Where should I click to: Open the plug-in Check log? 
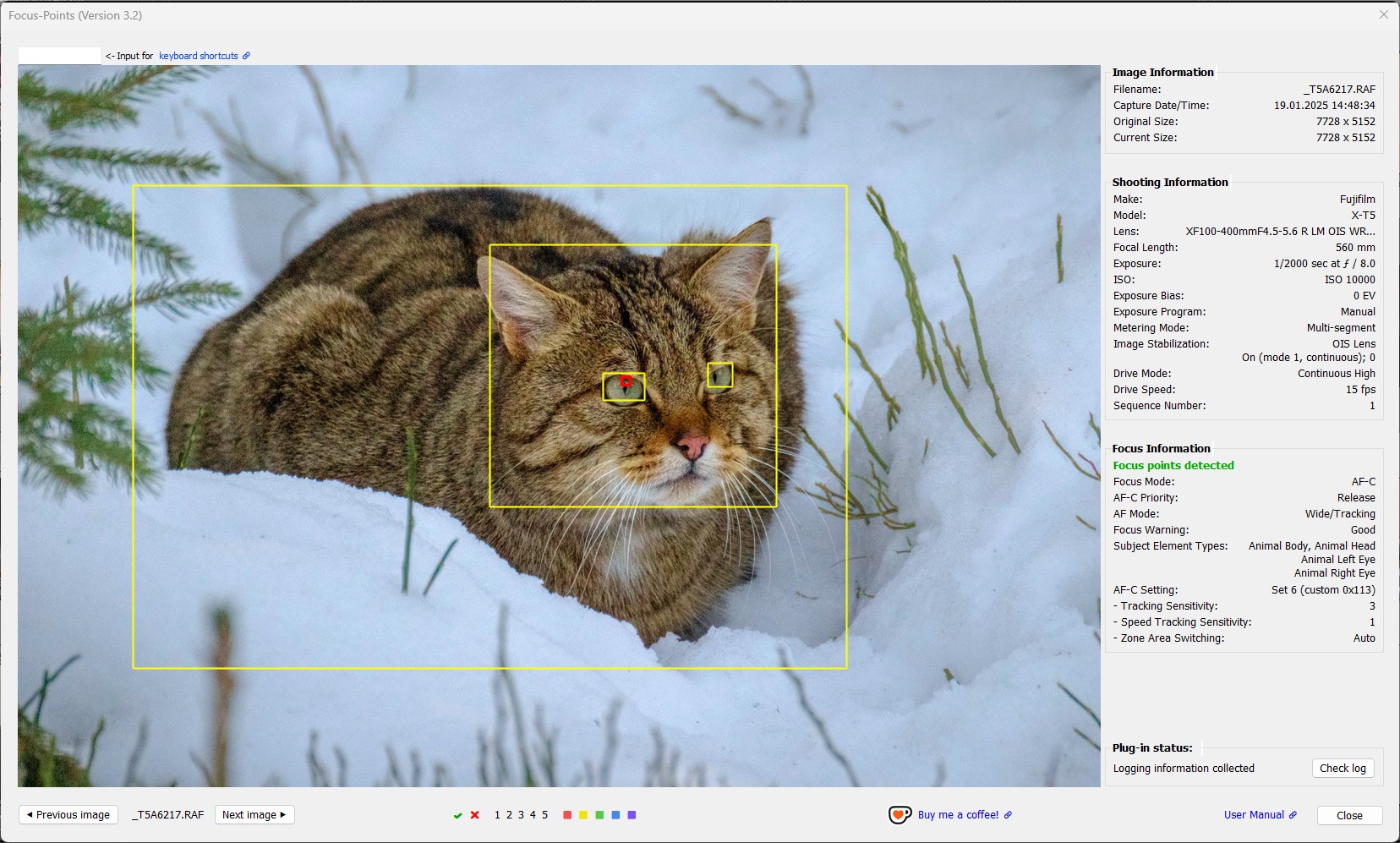click(x=1343, y=768)
